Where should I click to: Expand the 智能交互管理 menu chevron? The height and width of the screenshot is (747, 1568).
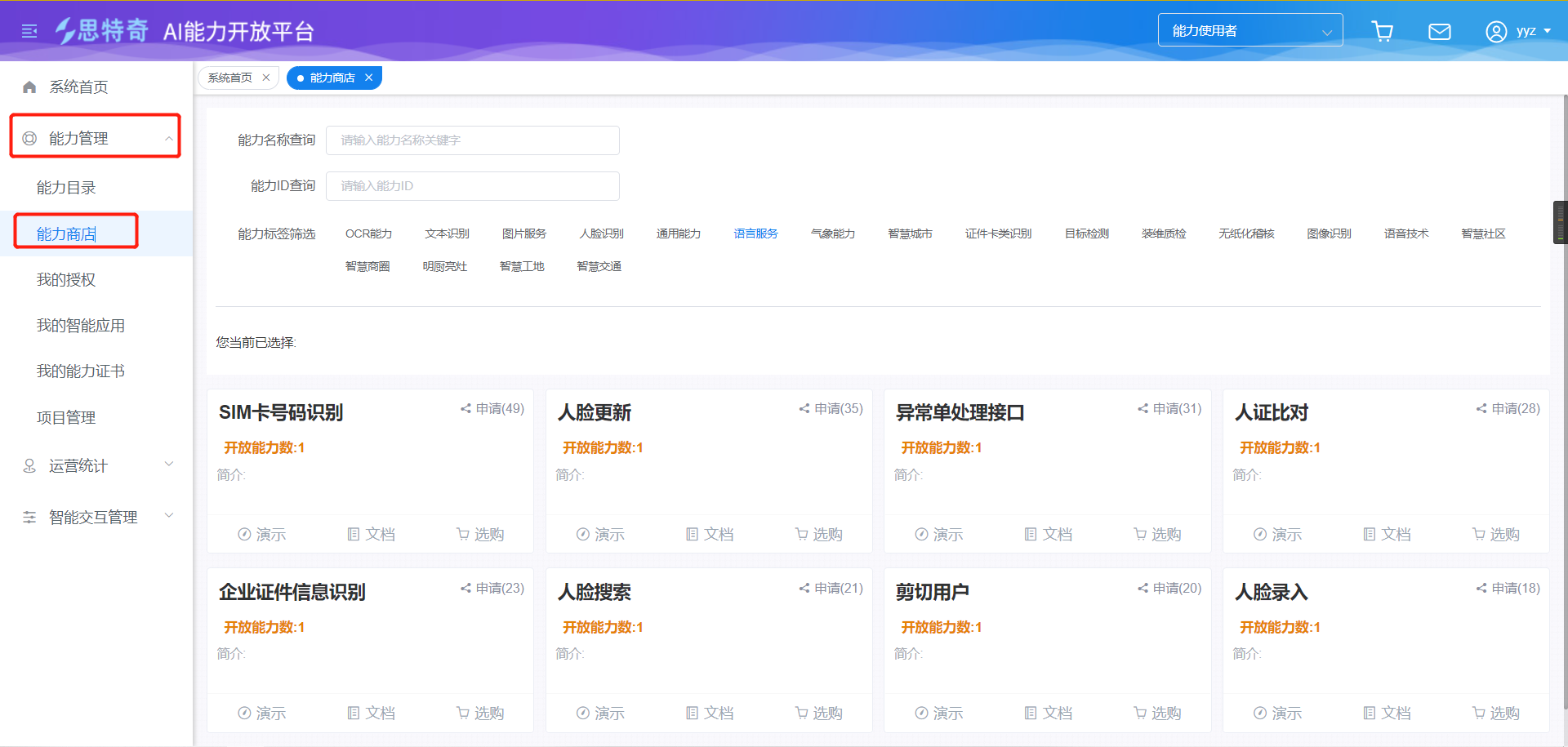[x=169, y=515]
